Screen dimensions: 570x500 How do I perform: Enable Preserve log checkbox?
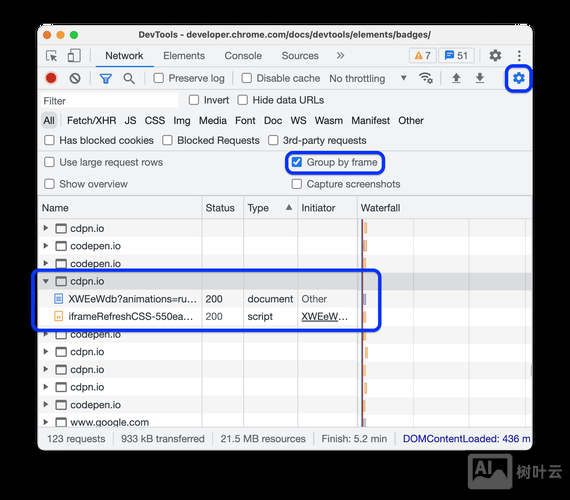click(158, 78)
